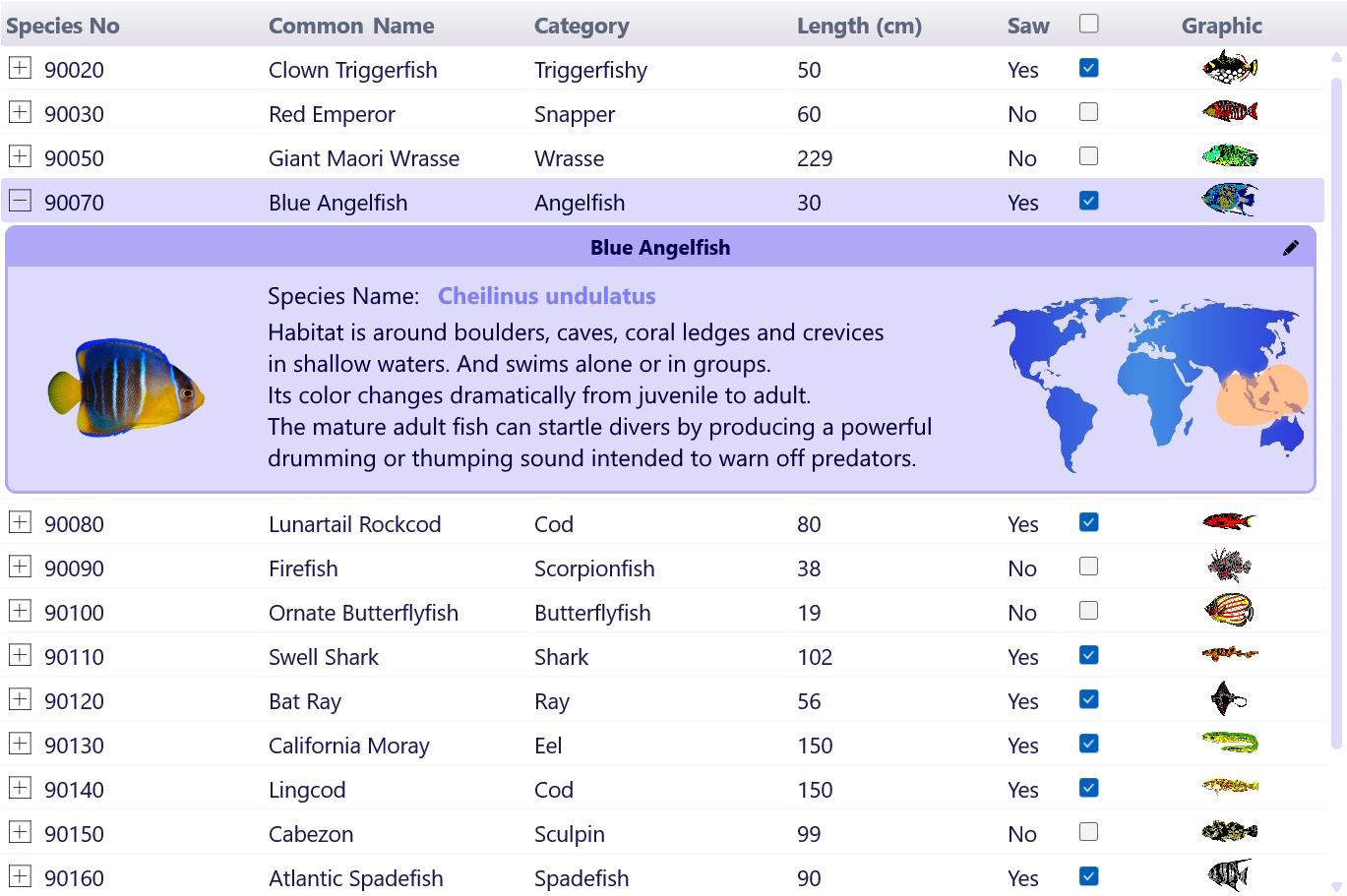Image resolution: width=1347 pixels, height=896 pixels.
Task: Click the California Moray eel graphic
Action: (1230, 743)
